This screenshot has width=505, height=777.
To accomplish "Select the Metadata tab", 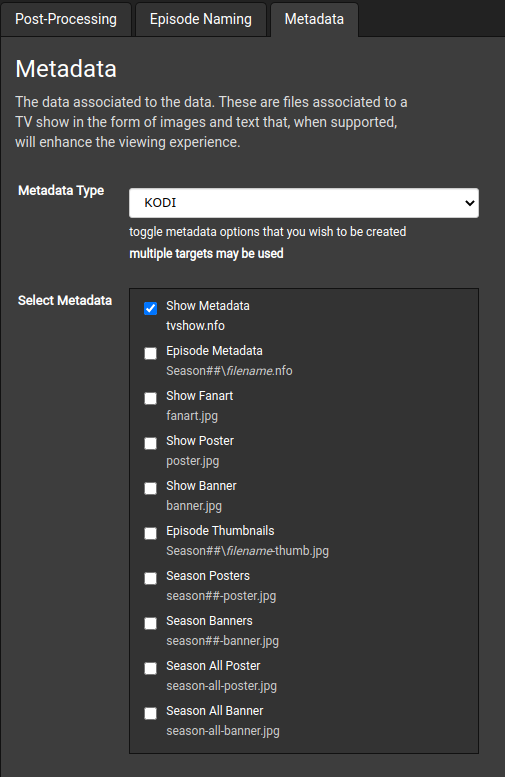I will [x=314, y=19].
